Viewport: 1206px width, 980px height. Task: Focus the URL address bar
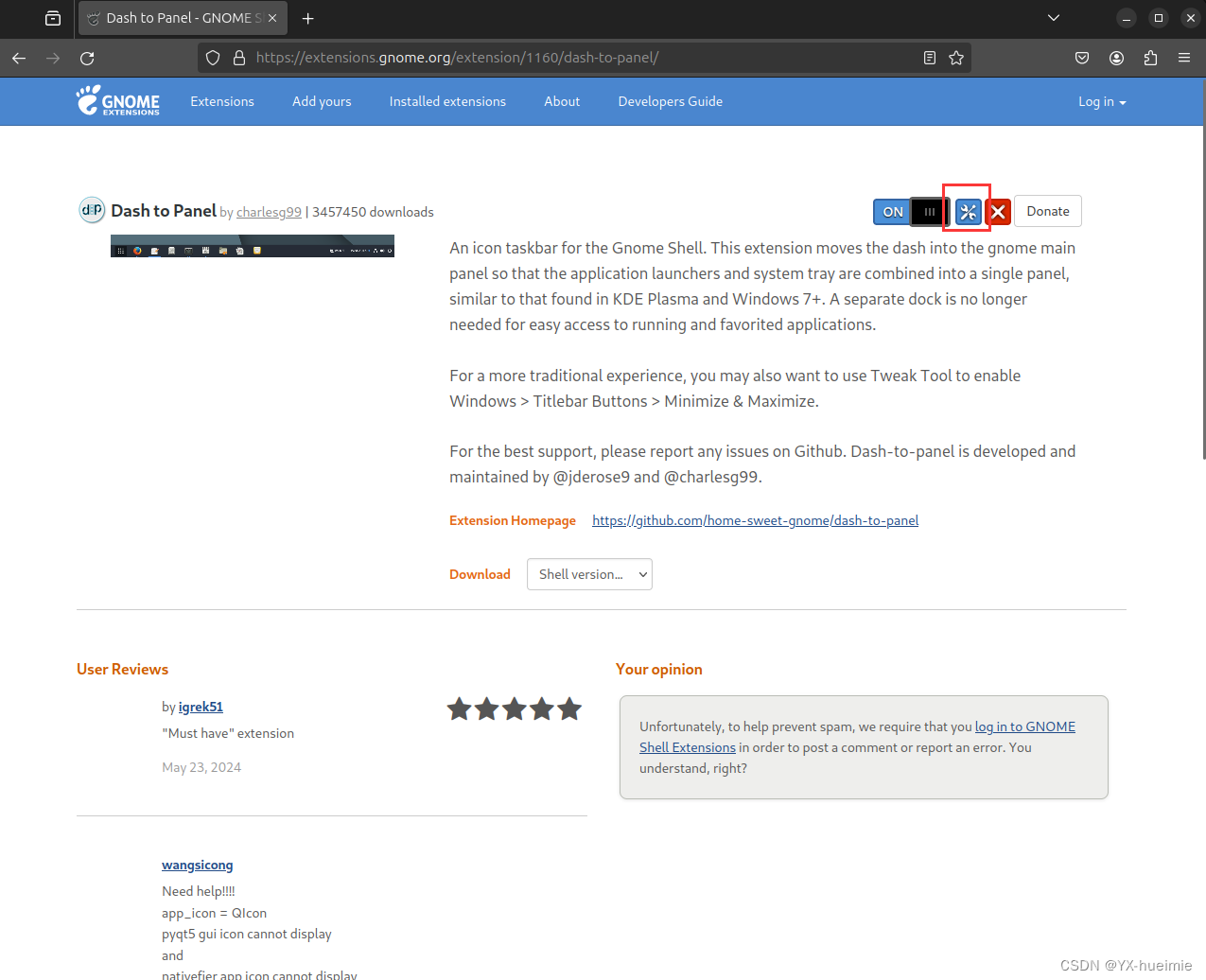[x=585, y=58]
